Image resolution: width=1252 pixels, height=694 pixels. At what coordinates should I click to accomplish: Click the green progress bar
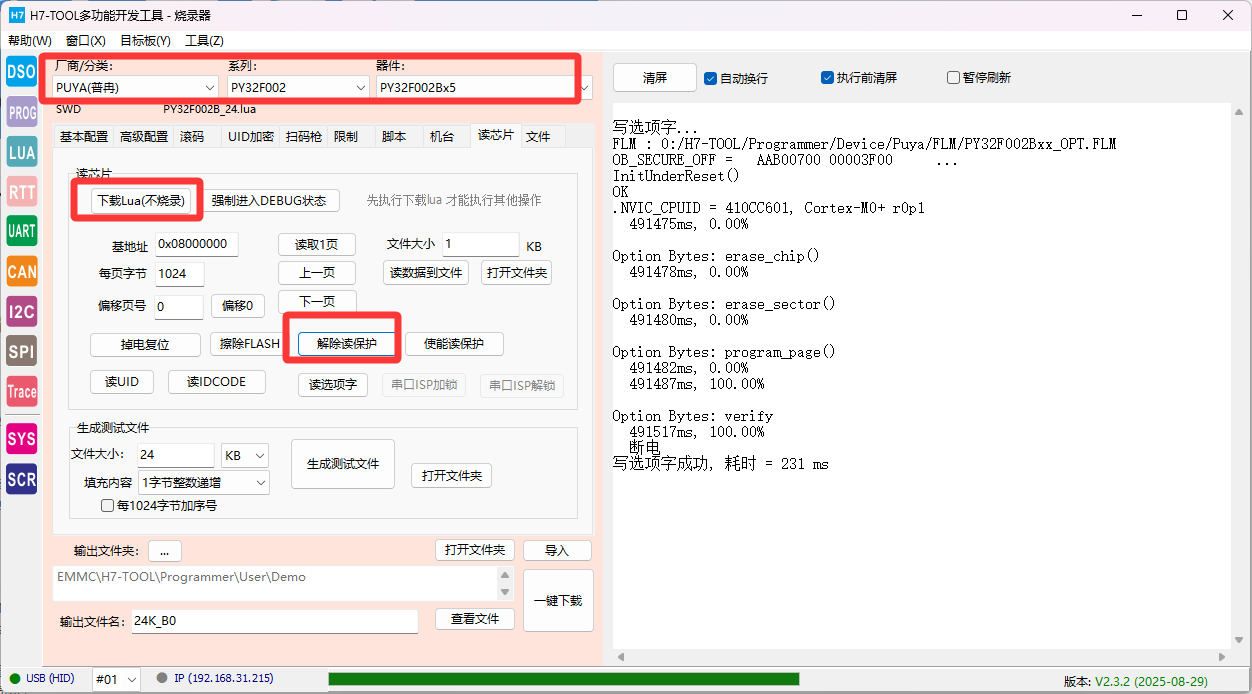[563, 679]
